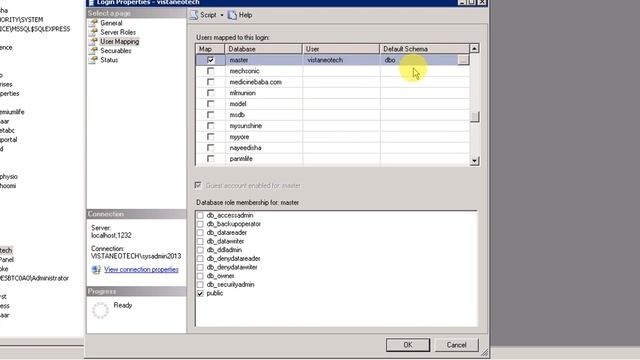Click the Script toolbar icon
This screenshot has width=640, height=360.
(194, 15)
